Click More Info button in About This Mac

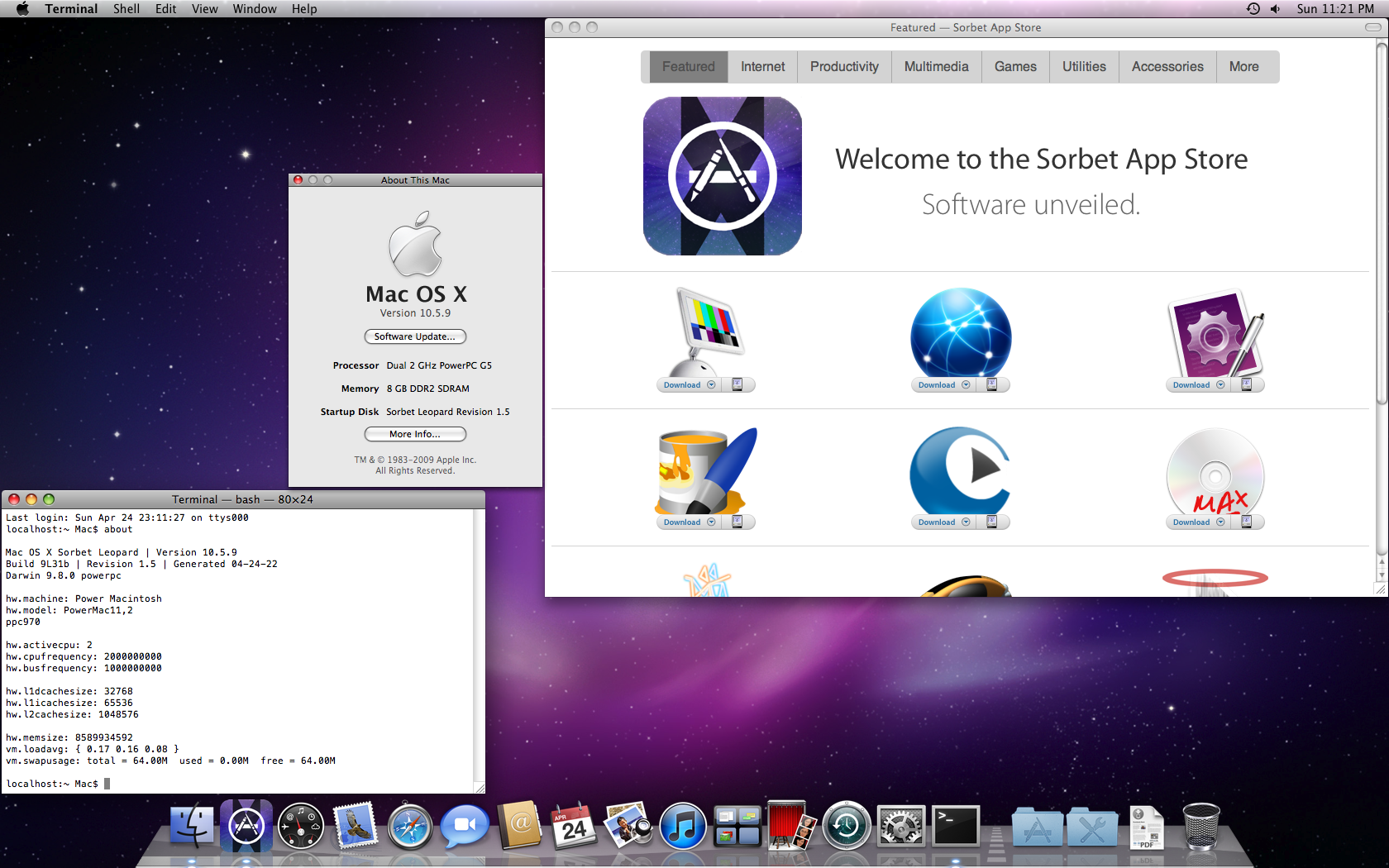pos(415,434)
